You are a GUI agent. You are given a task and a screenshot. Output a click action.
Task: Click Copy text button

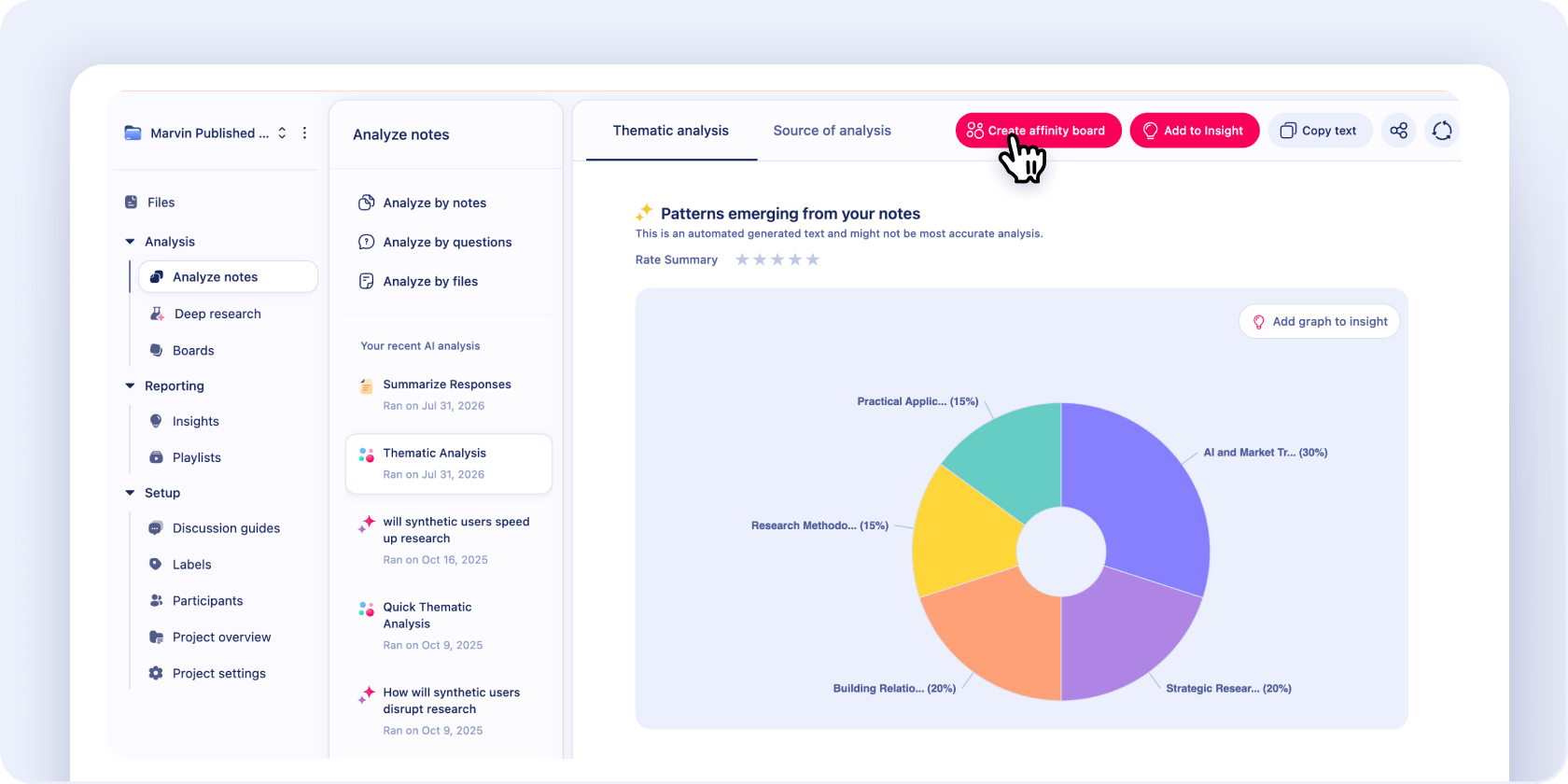click(1320, 131)
